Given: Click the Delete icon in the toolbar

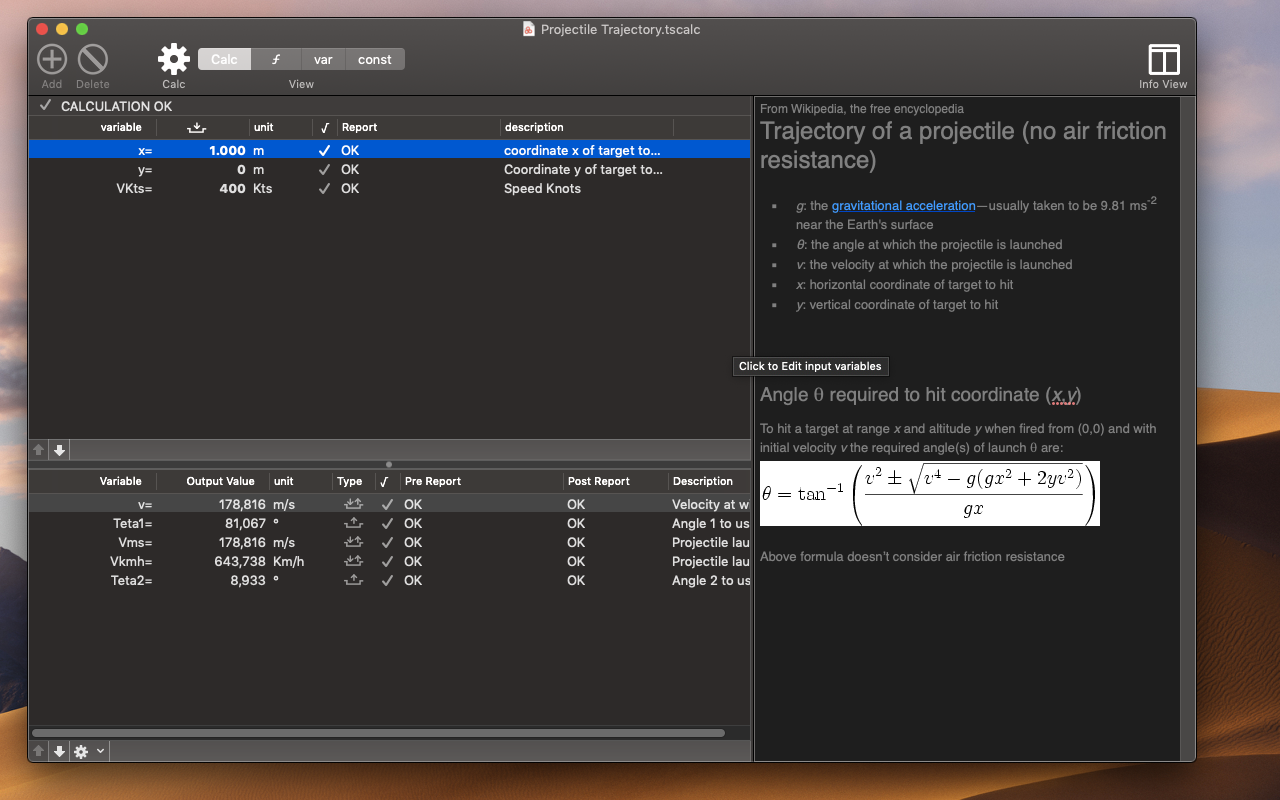Looking at the screenshot, I should pos(93,60).
